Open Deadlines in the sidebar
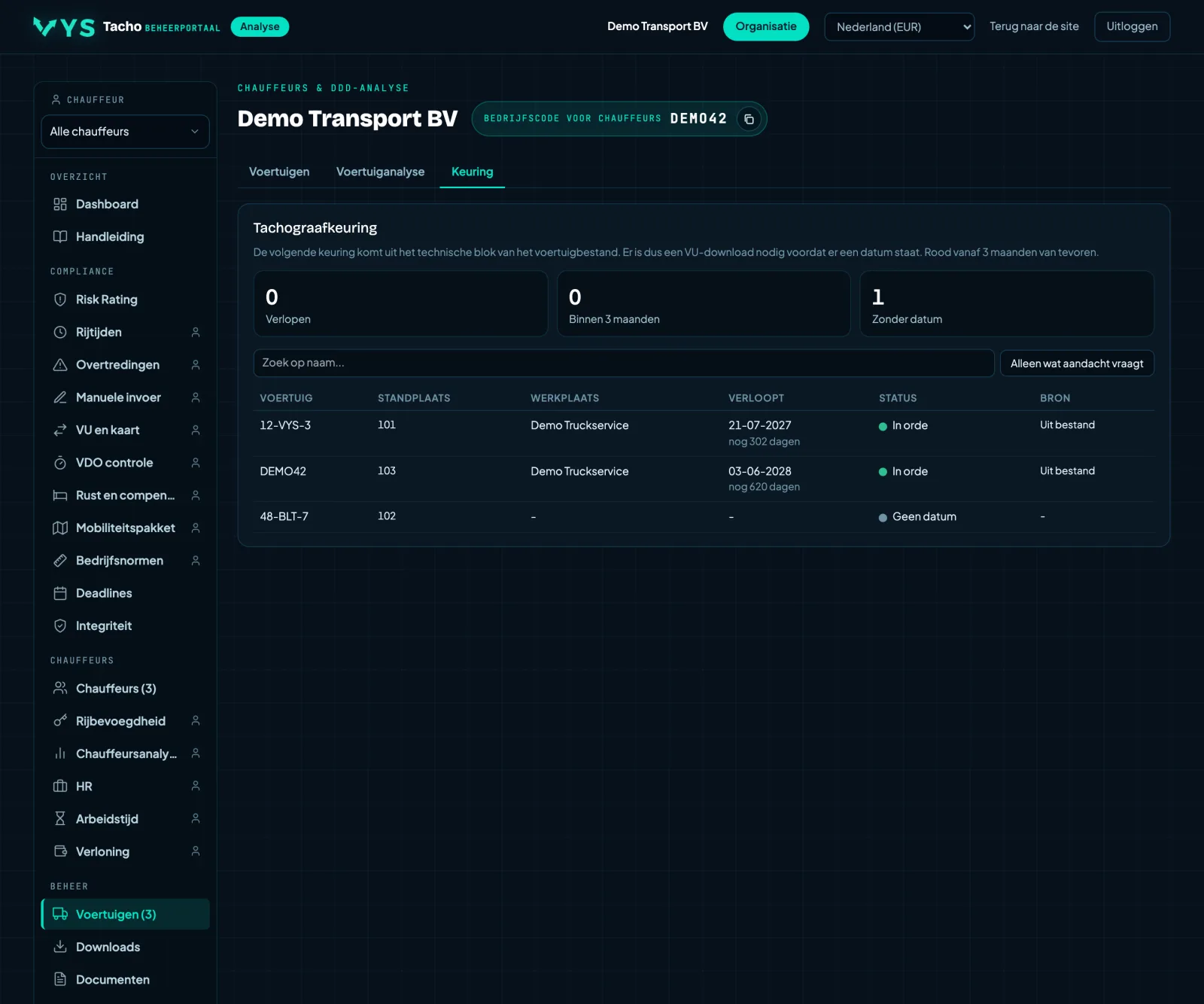This screenshot has height=1004, width=1204. pos(125,593)
